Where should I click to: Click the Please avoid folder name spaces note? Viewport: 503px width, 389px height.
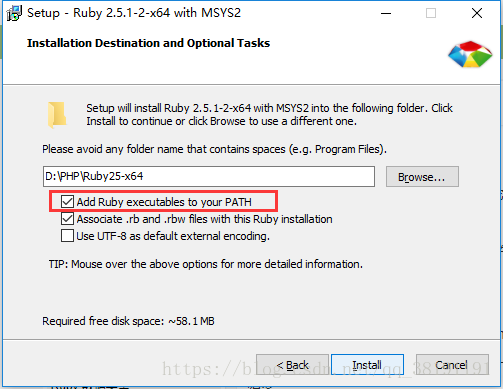(214, 149)
